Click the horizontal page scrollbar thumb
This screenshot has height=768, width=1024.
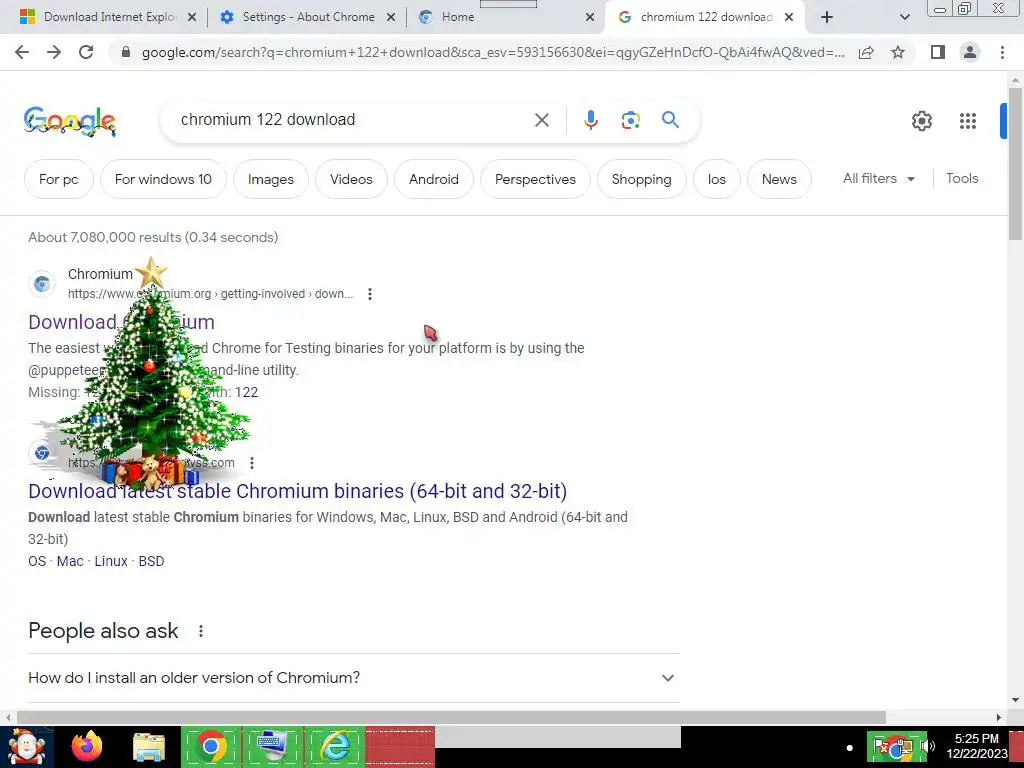451,717
